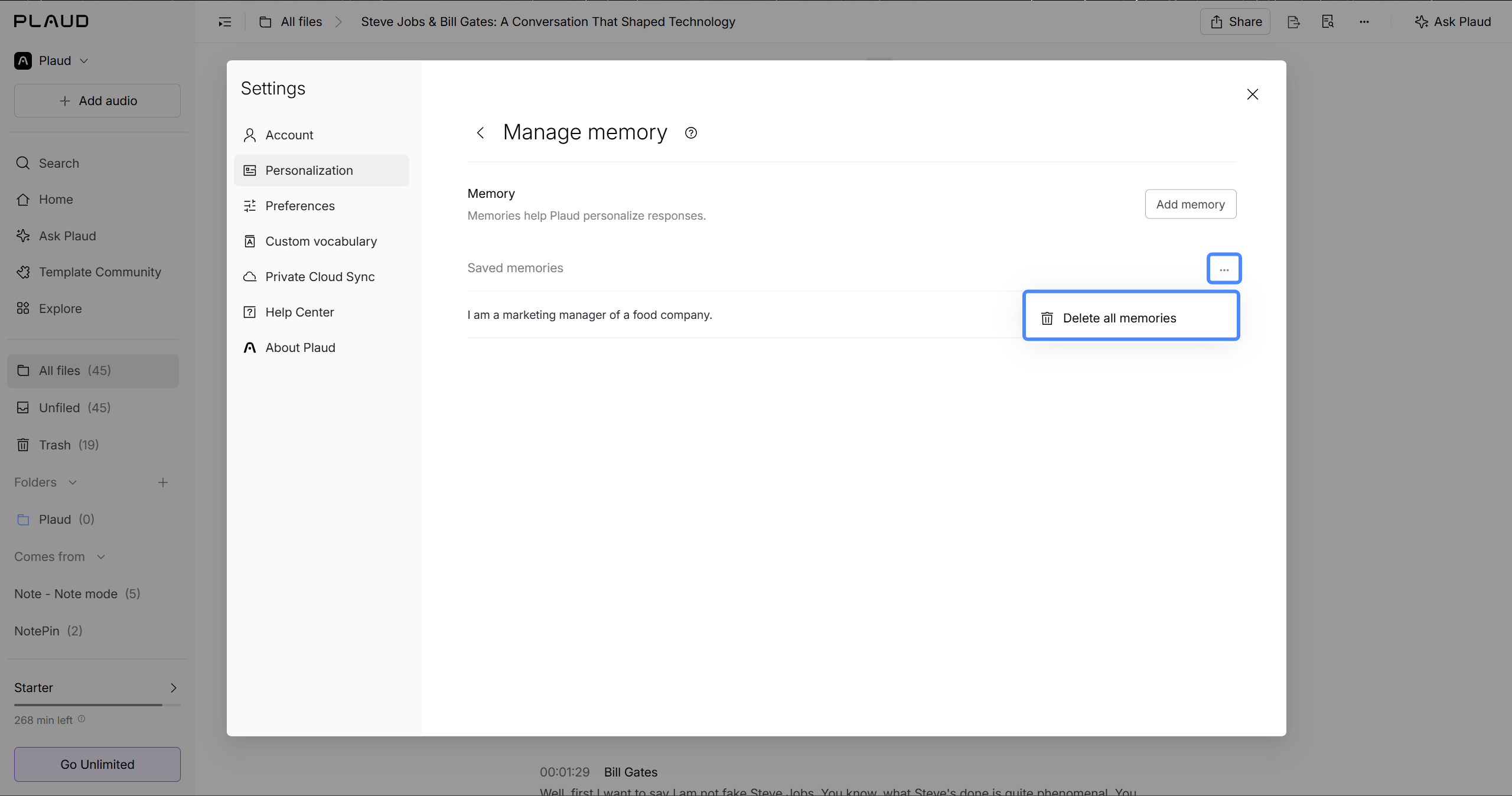
Task: Click the Add audio button
Action: pos(97,101)
